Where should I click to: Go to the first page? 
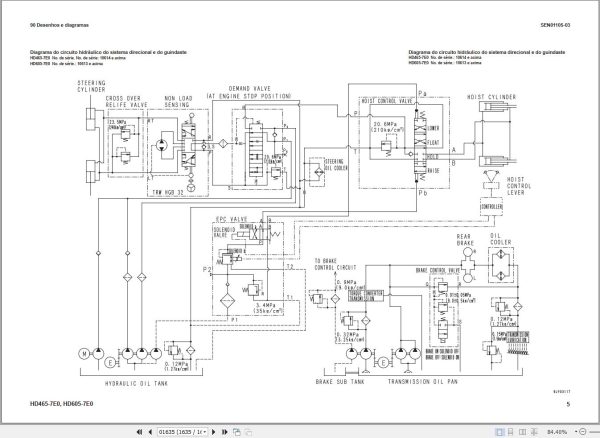(139, 432)
